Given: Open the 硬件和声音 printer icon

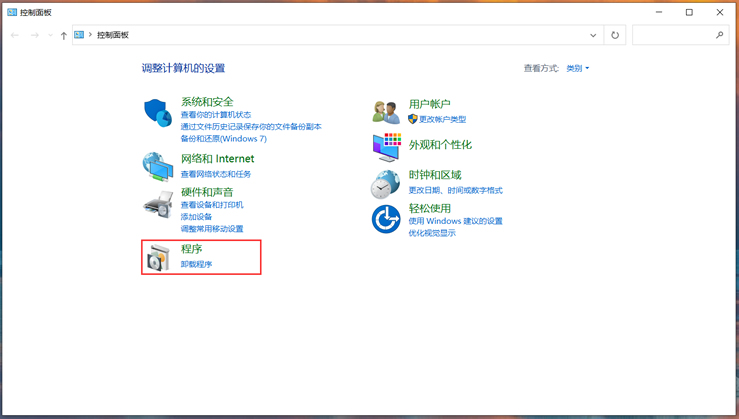Looking at the screenshot, I should point(158,205).
